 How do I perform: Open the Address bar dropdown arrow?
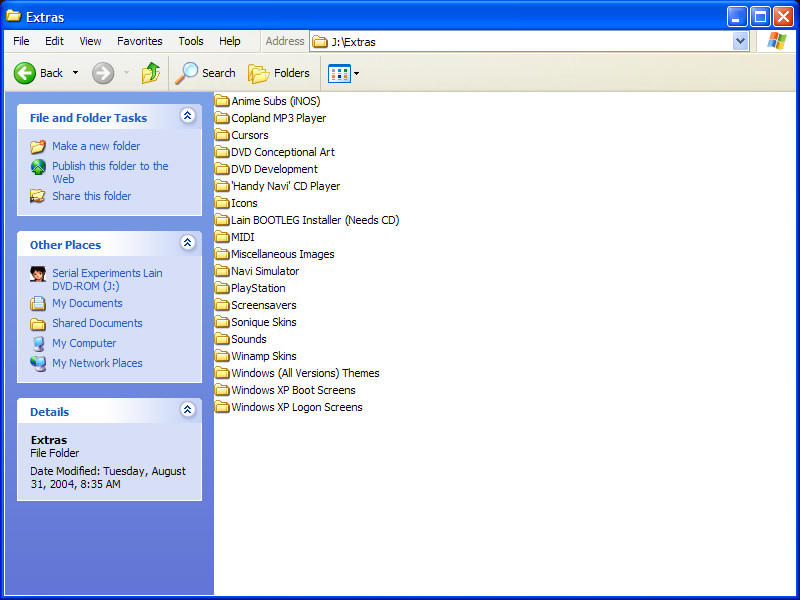click(740, 41)
